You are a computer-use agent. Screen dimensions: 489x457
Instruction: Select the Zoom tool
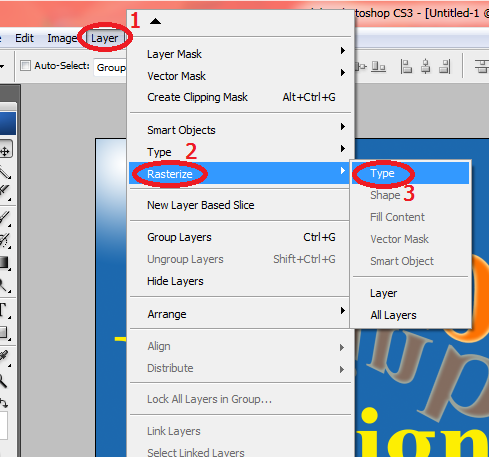[x=3, y=381]
